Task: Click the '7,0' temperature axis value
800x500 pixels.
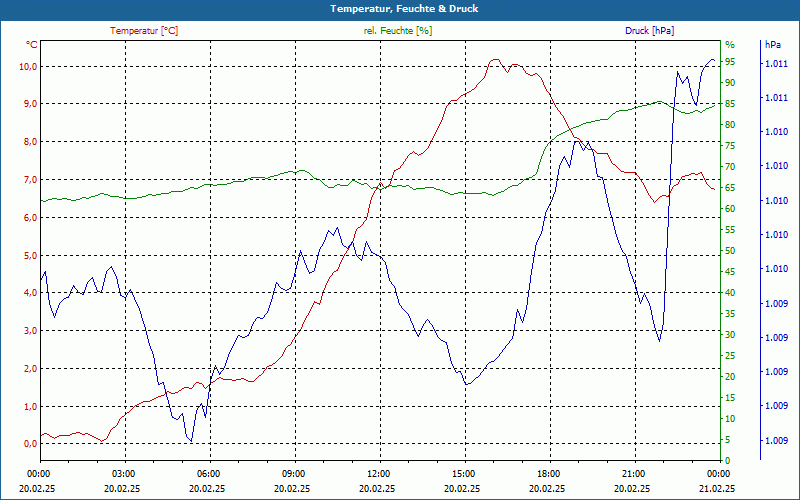Action: point(30,180)
